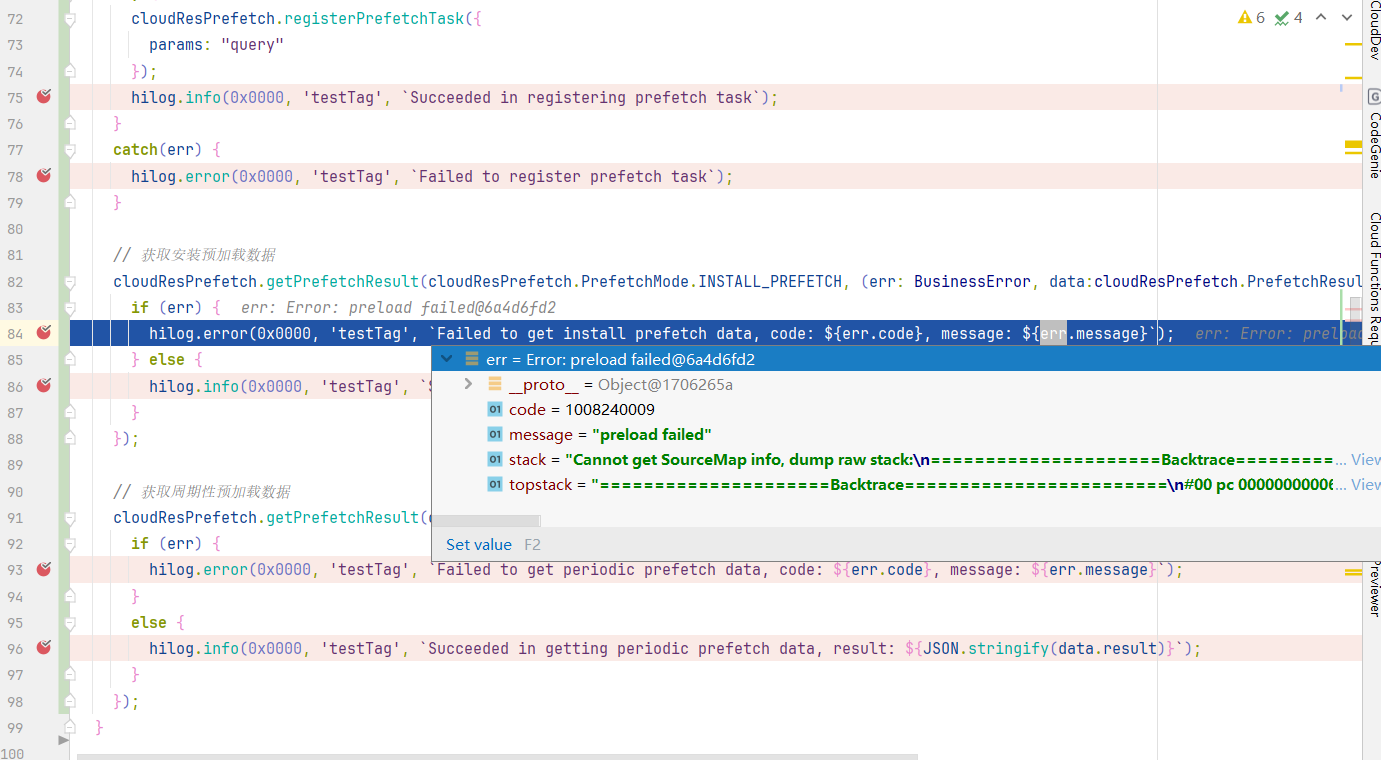Select the message variable icon in popup
1381x760 pixels.
[494, 435]
